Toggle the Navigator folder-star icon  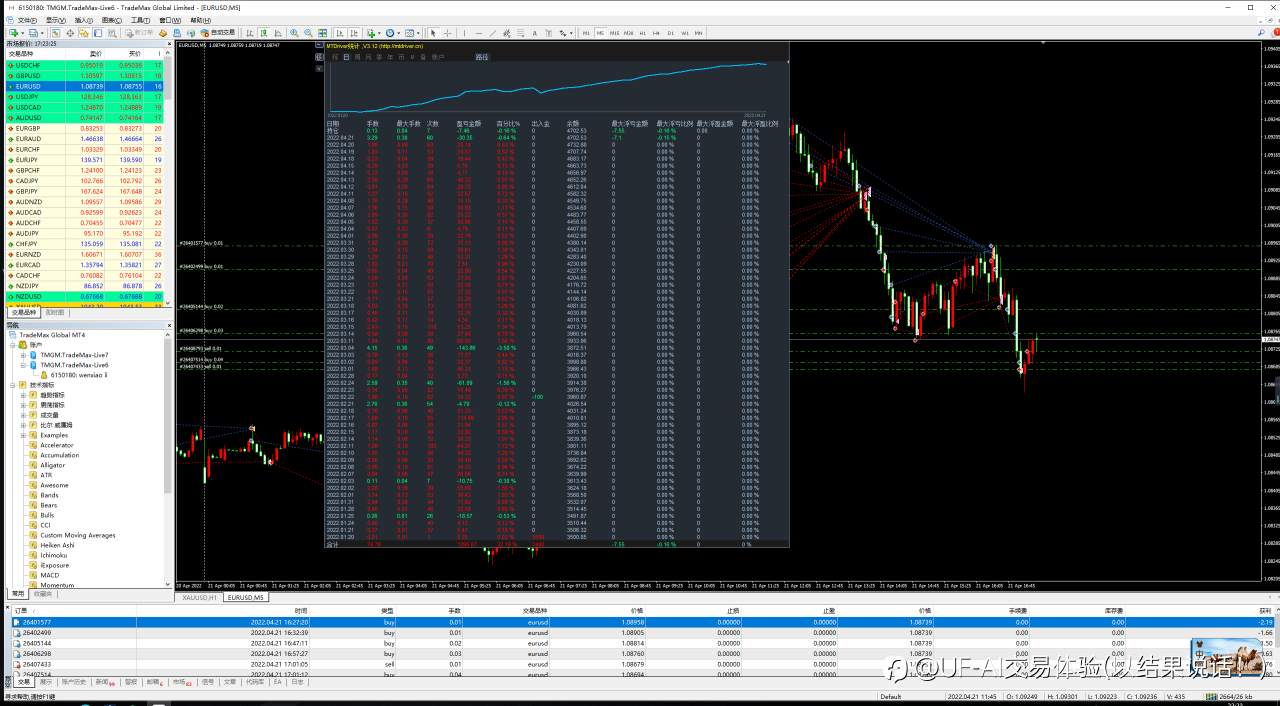click(x=84, y=33)
